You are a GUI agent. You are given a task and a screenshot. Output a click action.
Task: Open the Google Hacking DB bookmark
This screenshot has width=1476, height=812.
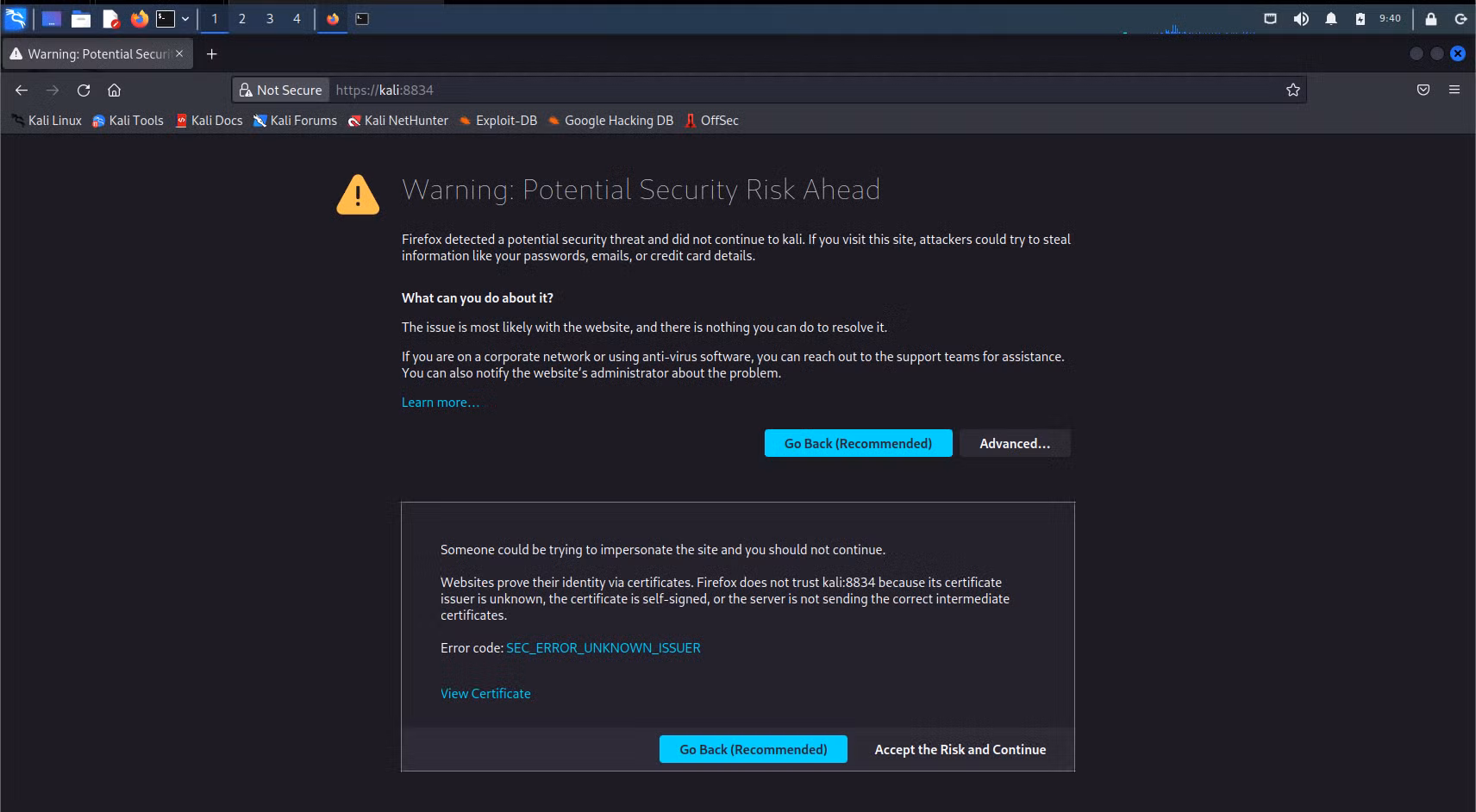(x=610, y=121)
